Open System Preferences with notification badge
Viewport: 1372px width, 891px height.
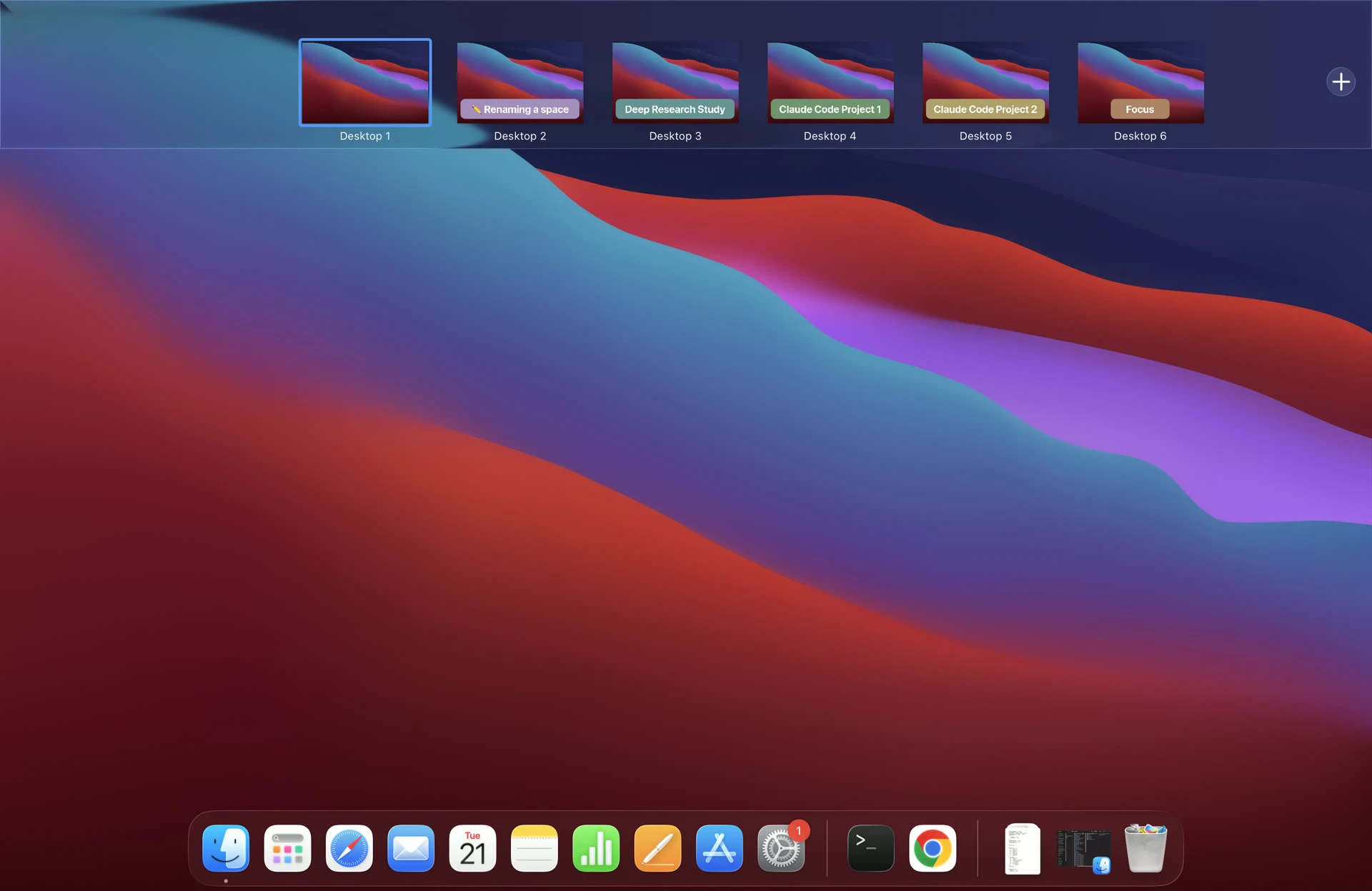[781, 849]
